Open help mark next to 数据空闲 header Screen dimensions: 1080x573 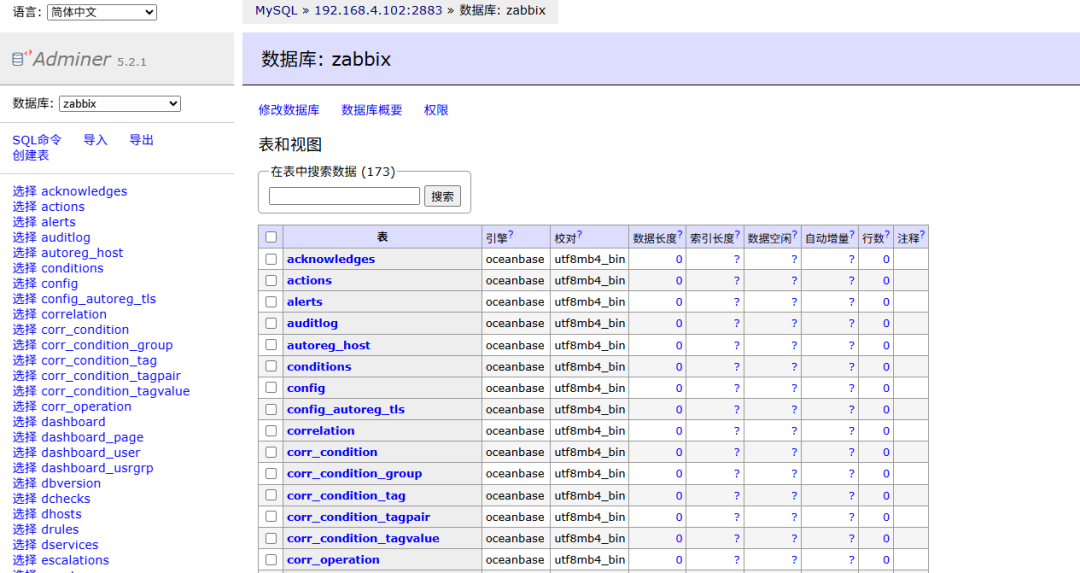pyautogui.click(x=795, y=234)
